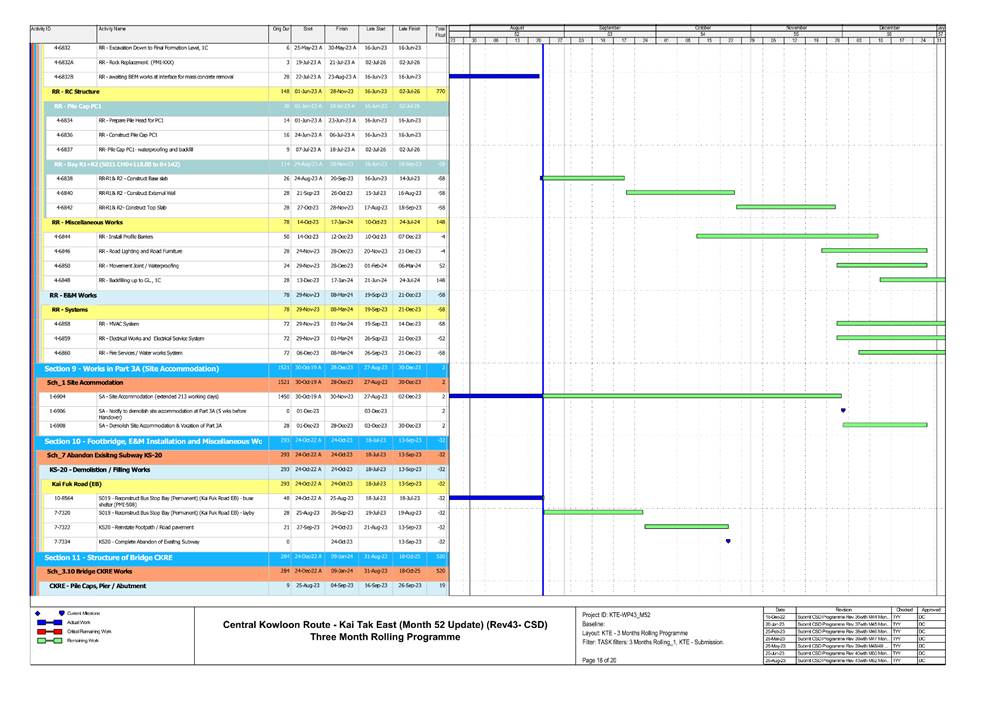
Task: Click the Orig Dur column header
Action: pyautogui.click(x=281, y=30)
